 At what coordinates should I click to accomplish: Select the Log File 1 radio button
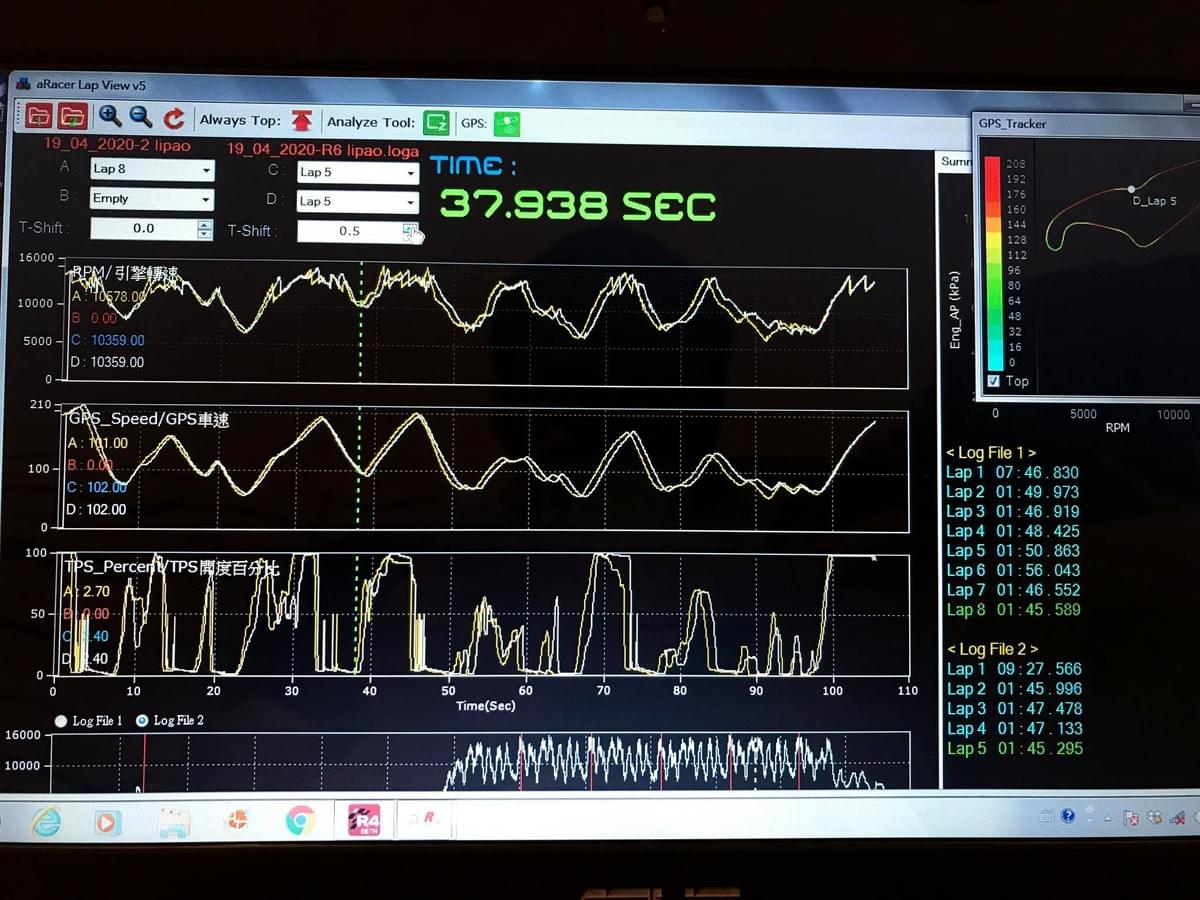point(61,720)
